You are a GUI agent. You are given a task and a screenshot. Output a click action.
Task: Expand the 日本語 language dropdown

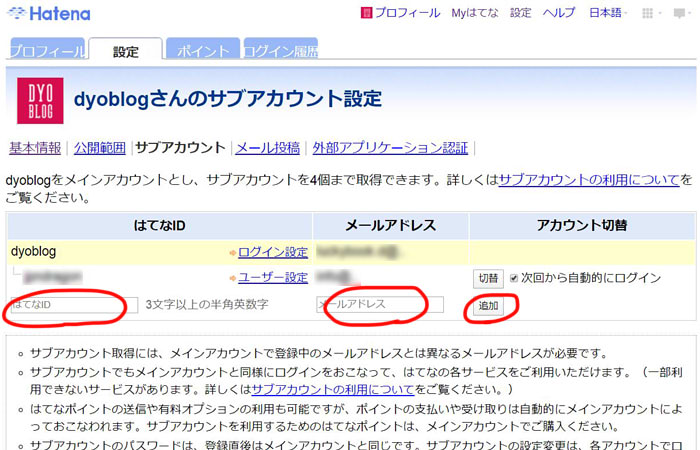point(608,13)
